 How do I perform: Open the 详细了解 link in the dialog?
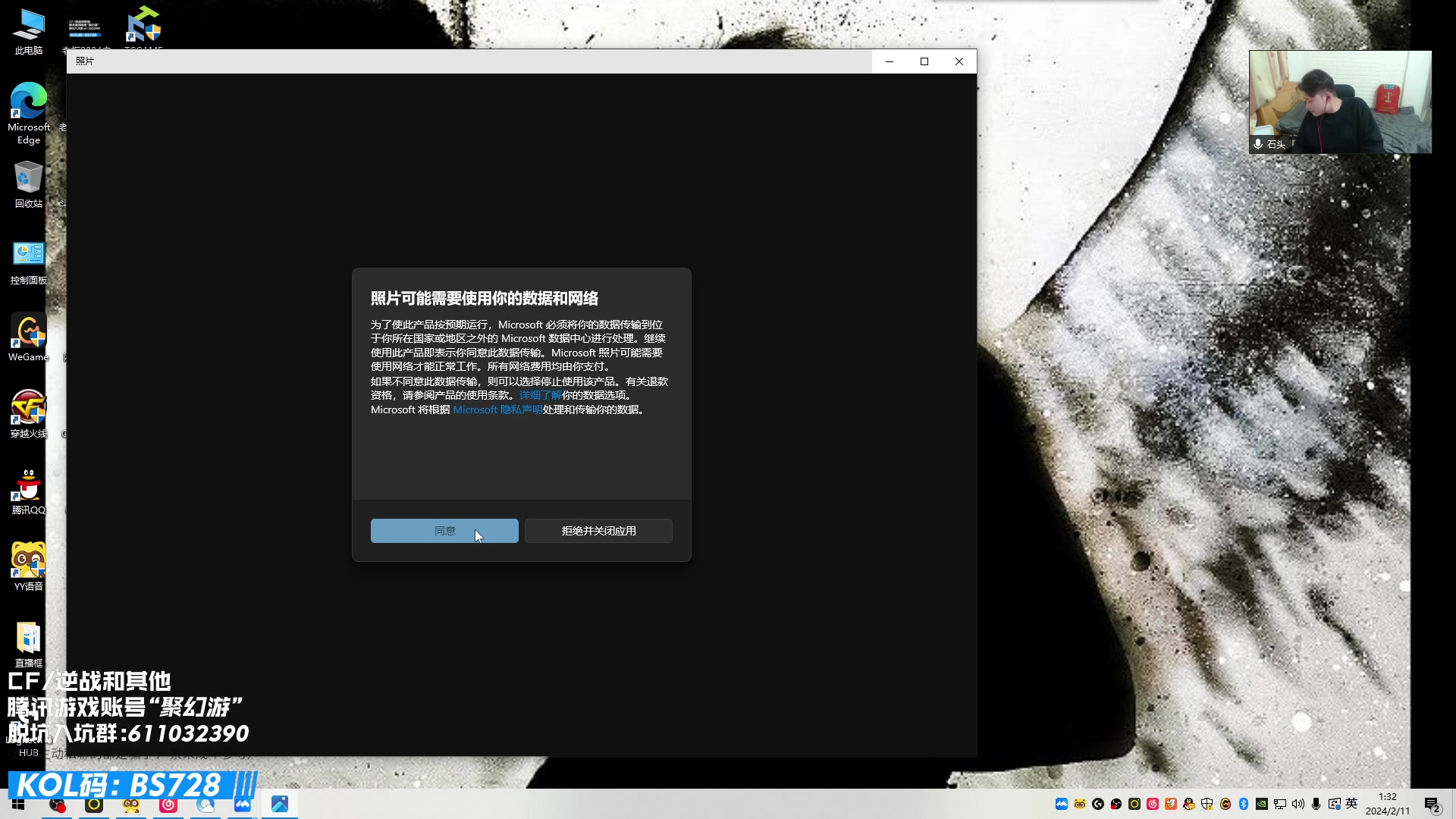(x=540, y=395)
